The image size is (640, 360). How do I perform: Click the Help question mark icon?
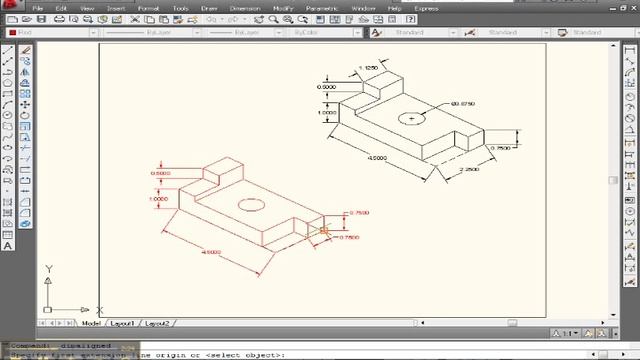coord(411,19)
